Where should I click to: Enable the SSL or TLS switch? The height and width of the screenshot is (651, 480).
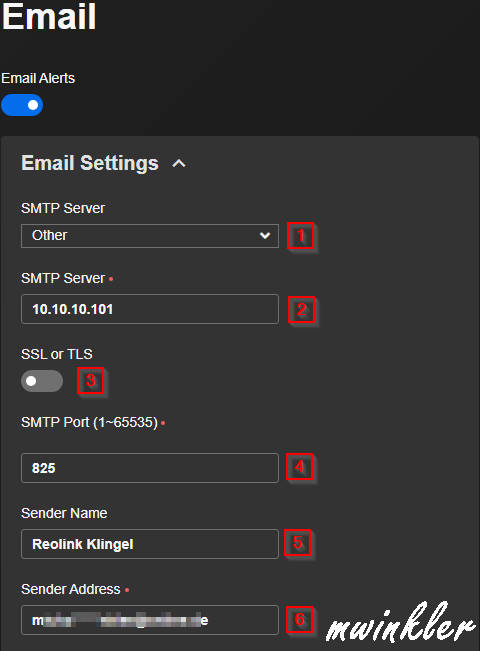point(42,381)
